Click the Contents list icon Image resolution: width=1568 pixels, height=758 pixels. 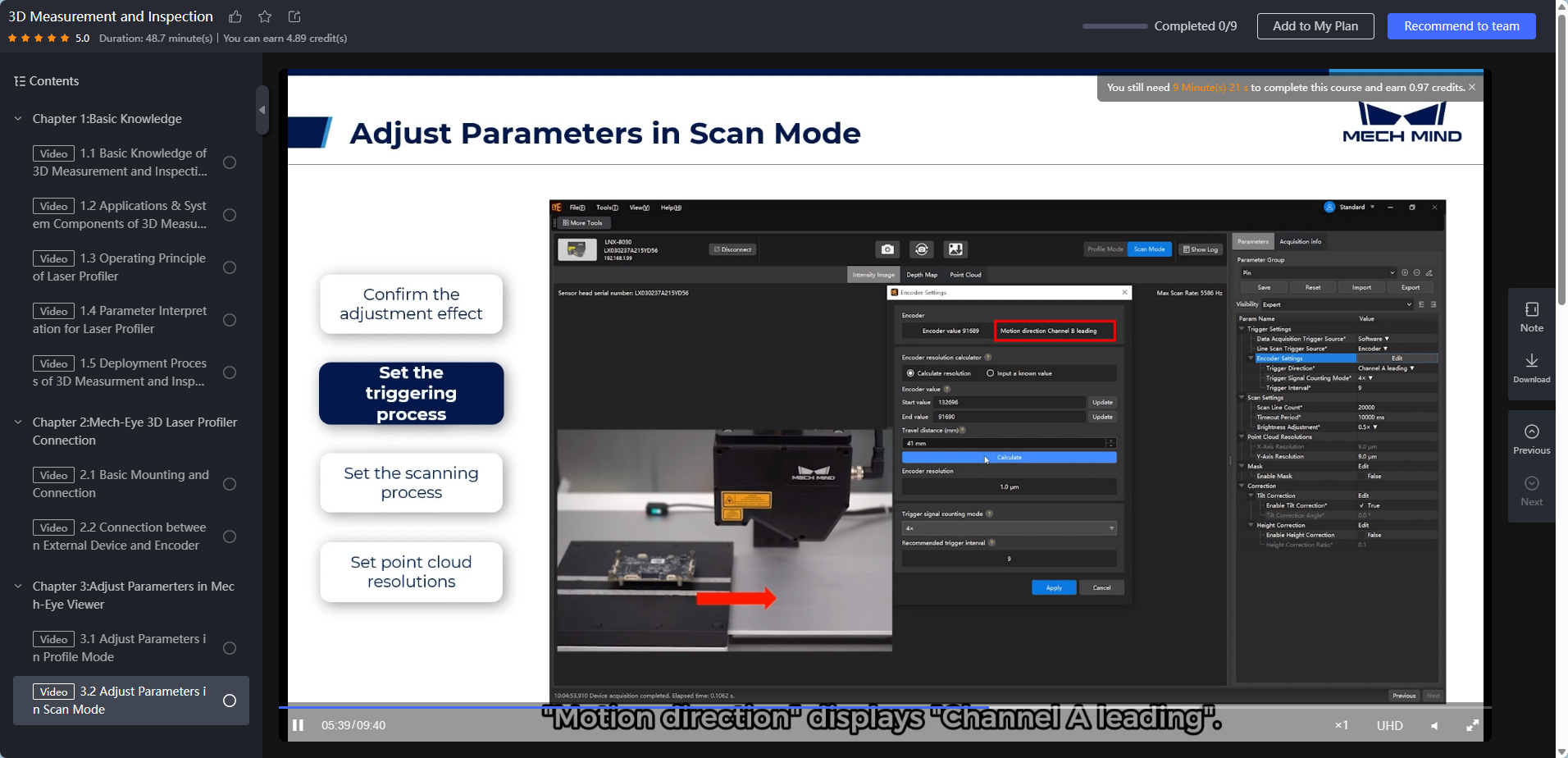[x=20, y=81]
